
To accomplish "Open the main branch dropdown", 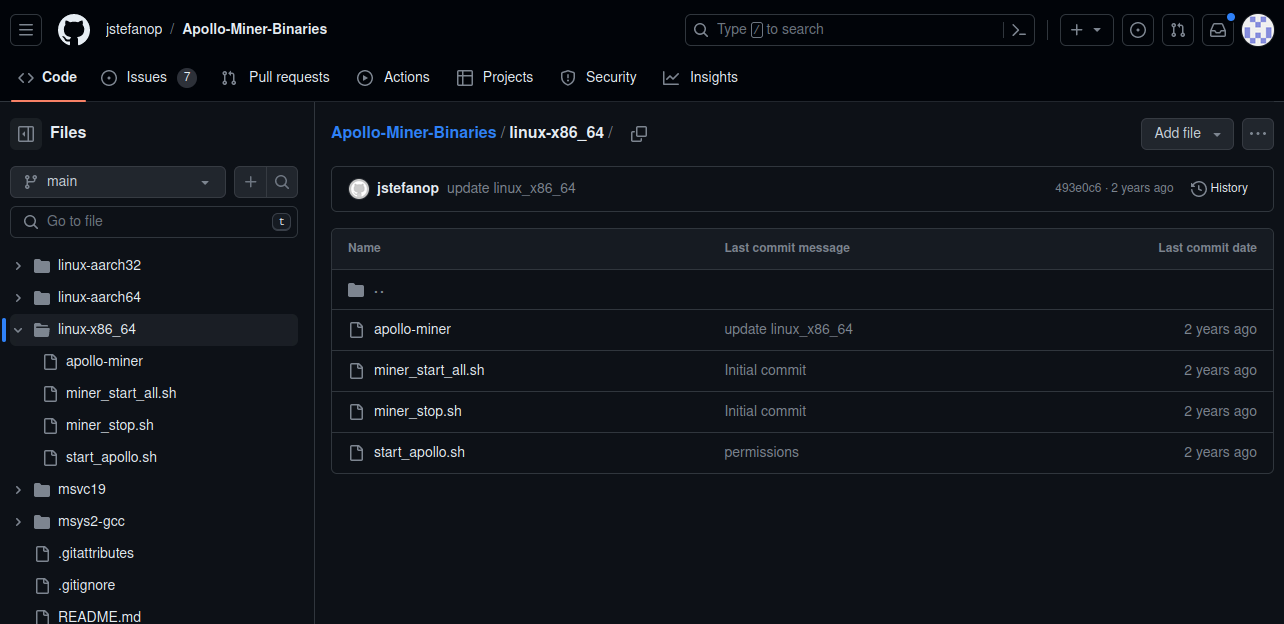I will click(x=118, y=182).
